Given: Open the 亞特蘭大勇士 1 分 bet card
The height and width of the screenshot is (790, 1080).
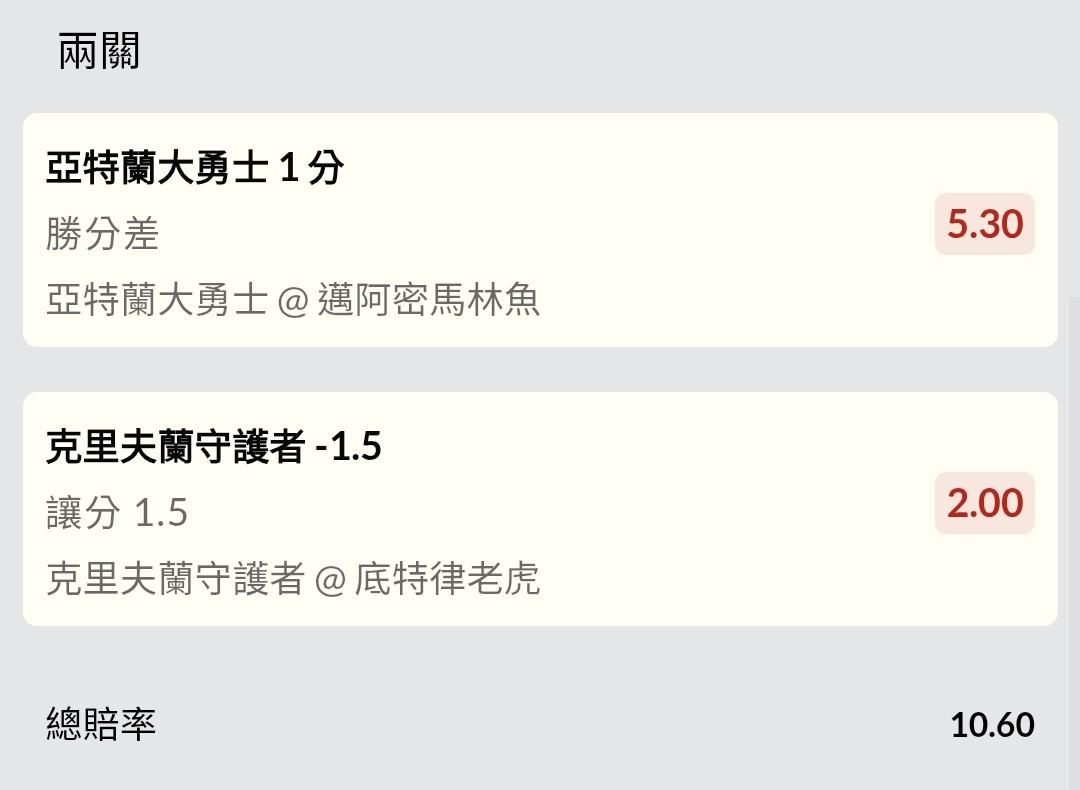Looking at the screenshot, I should coord(540,230).
